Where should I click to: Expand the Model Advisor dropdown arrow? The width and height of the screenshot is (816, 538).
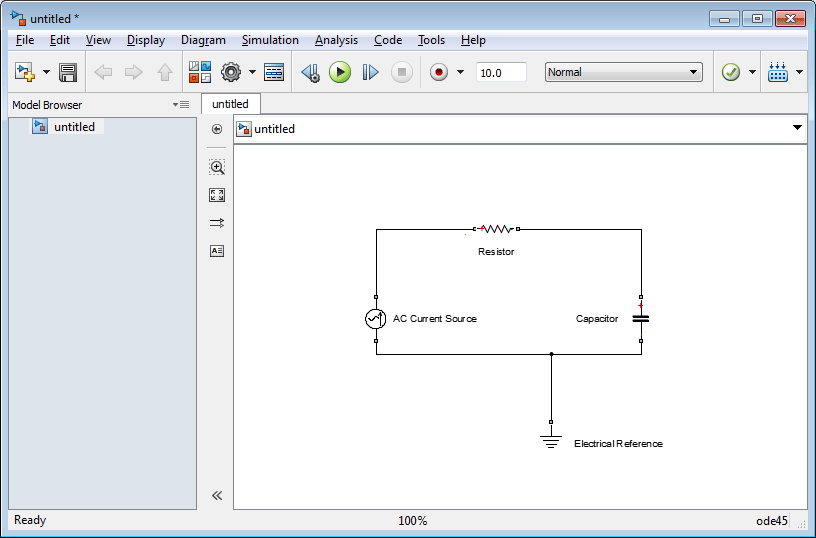coord(752,72)
